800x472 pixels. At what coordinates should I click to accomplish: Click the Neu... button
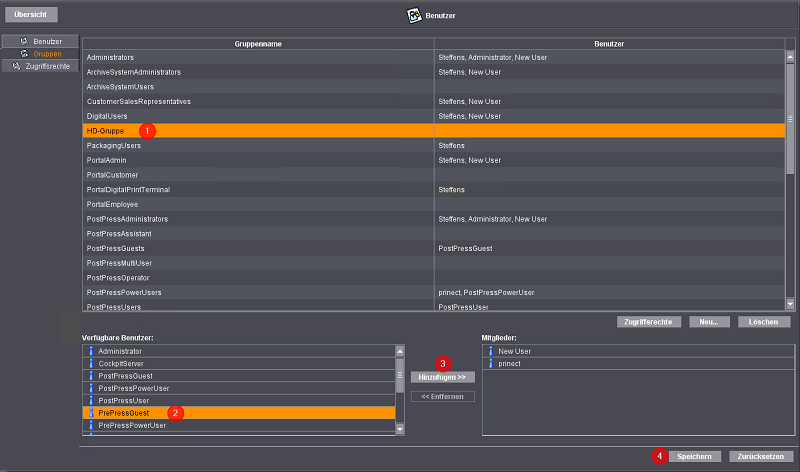(x=710, y=322)
